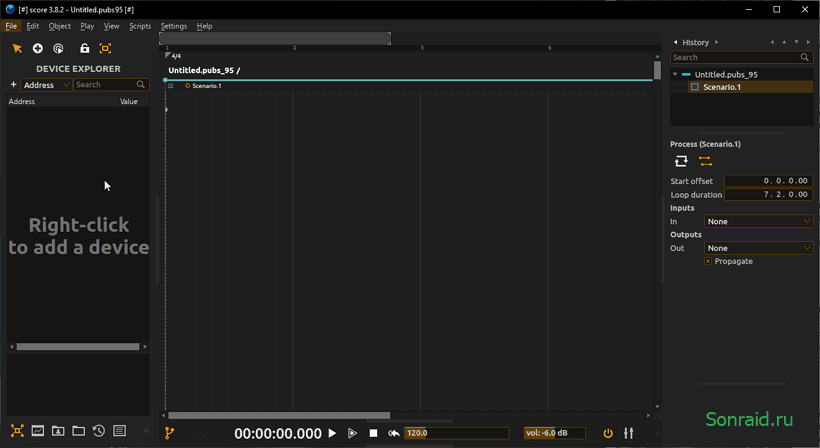Open the Play menu
The height and width of the screenshot is (448, 820).
click(87, 26)
